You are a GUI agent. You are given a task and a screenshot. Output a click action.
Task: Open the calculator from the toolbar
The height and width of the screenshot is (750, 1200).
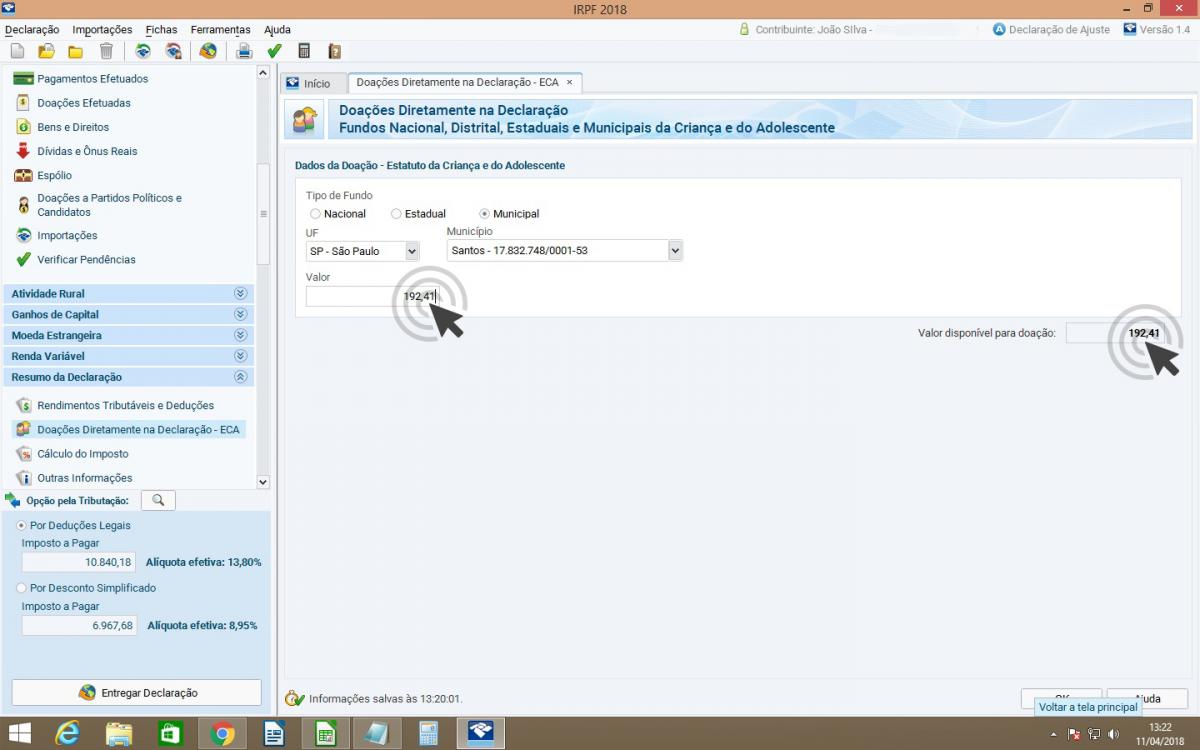(304, 51)
